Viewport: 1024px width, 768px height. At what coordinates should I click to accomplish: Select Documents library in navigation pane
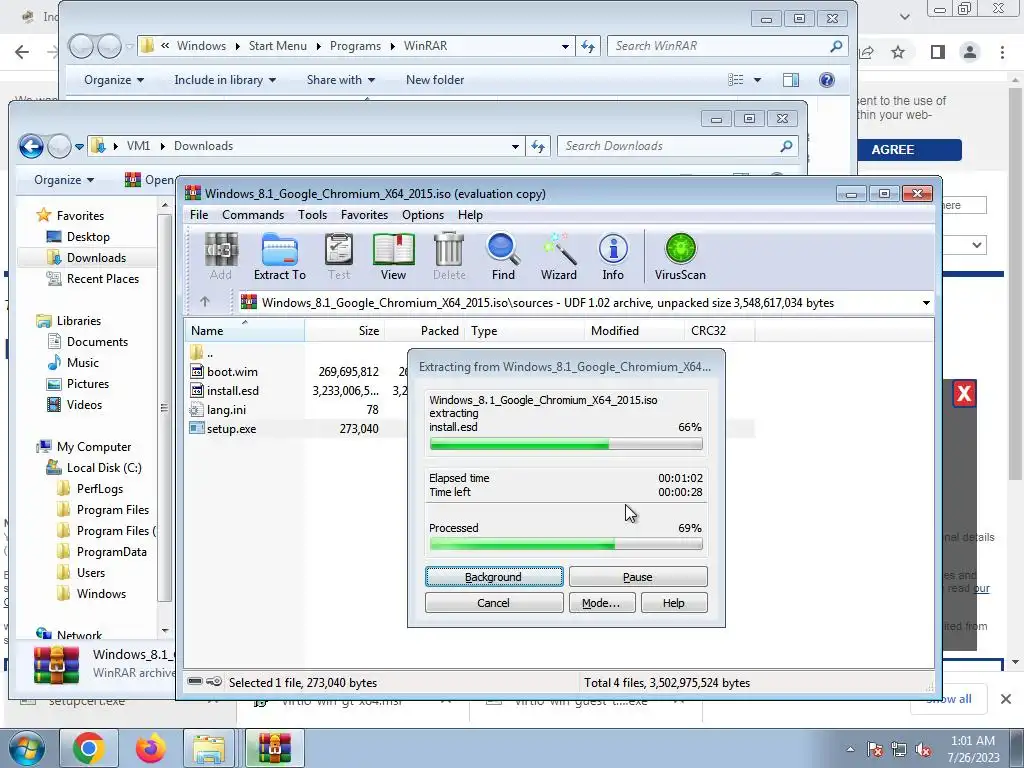(x=97, y=342)
